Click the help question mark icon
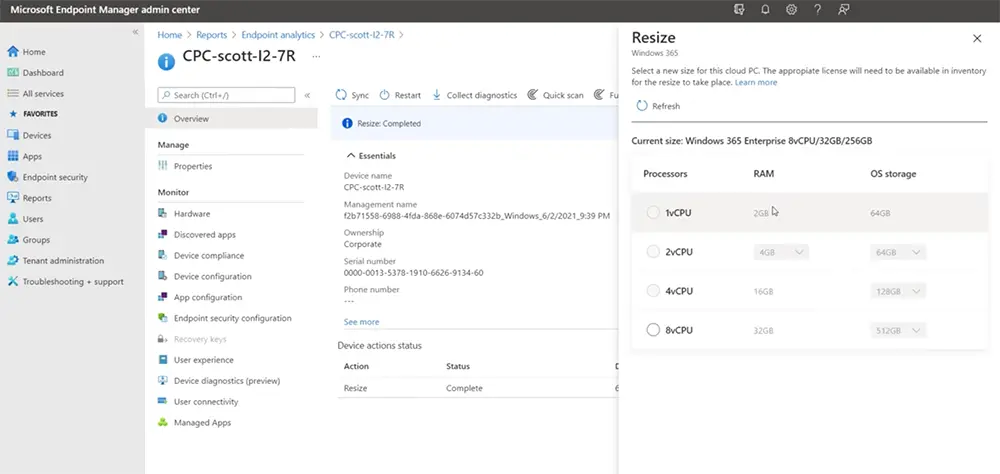Screen dimensions: 1000x474 (x=818, y=10)
